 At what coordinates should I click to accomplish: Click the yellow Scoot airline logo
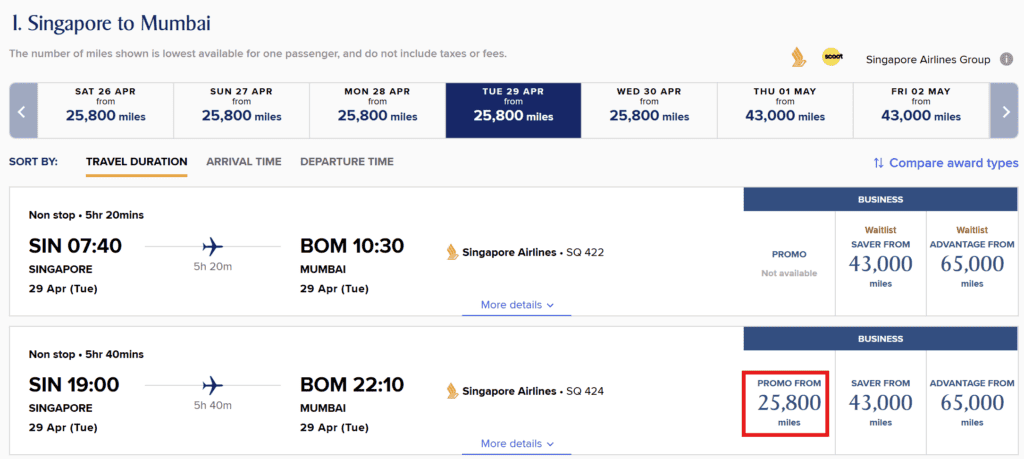(832, 57)
